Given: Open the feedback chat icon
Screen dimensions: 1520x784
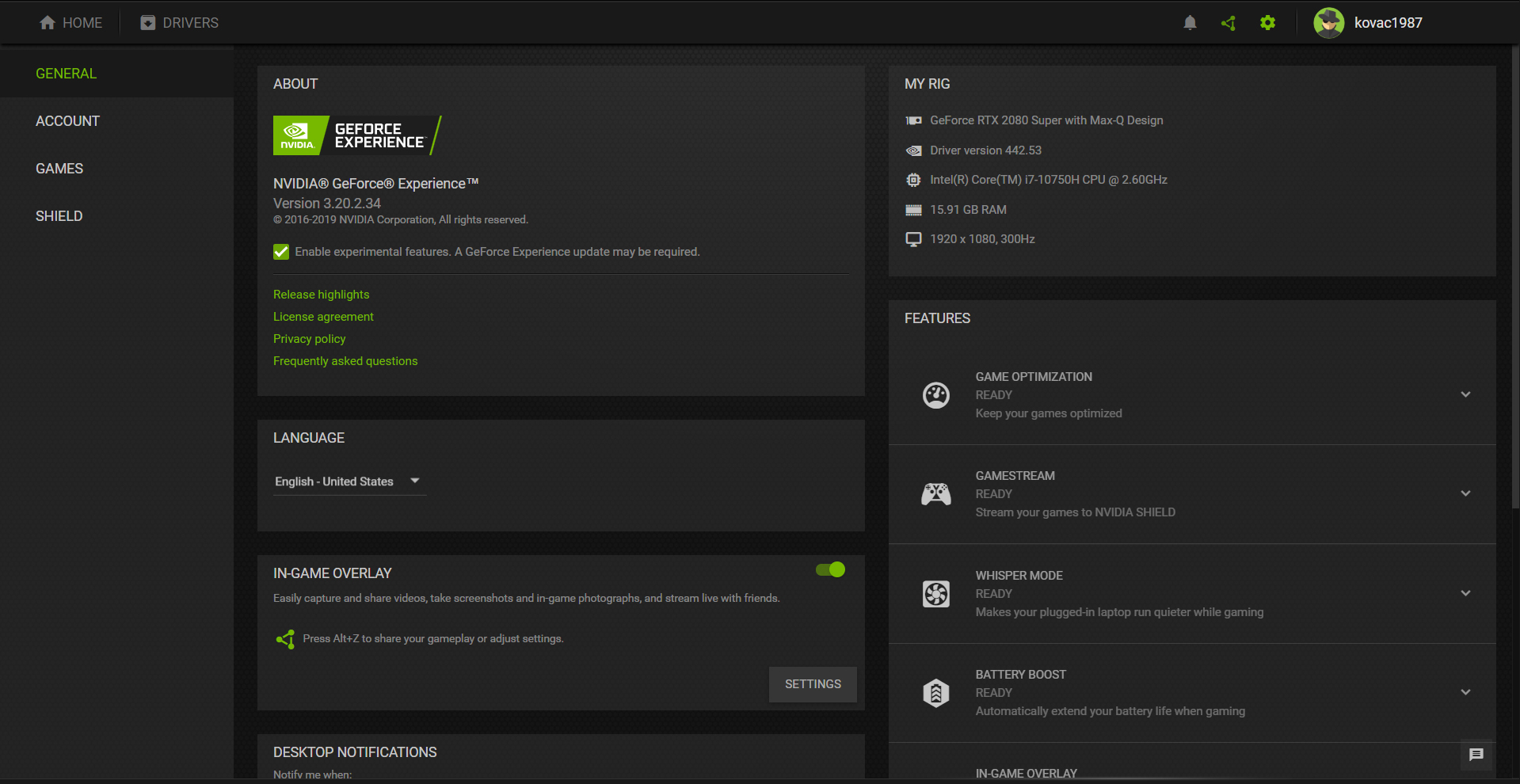Looking at the screenshot, I should click(1476, 755).
